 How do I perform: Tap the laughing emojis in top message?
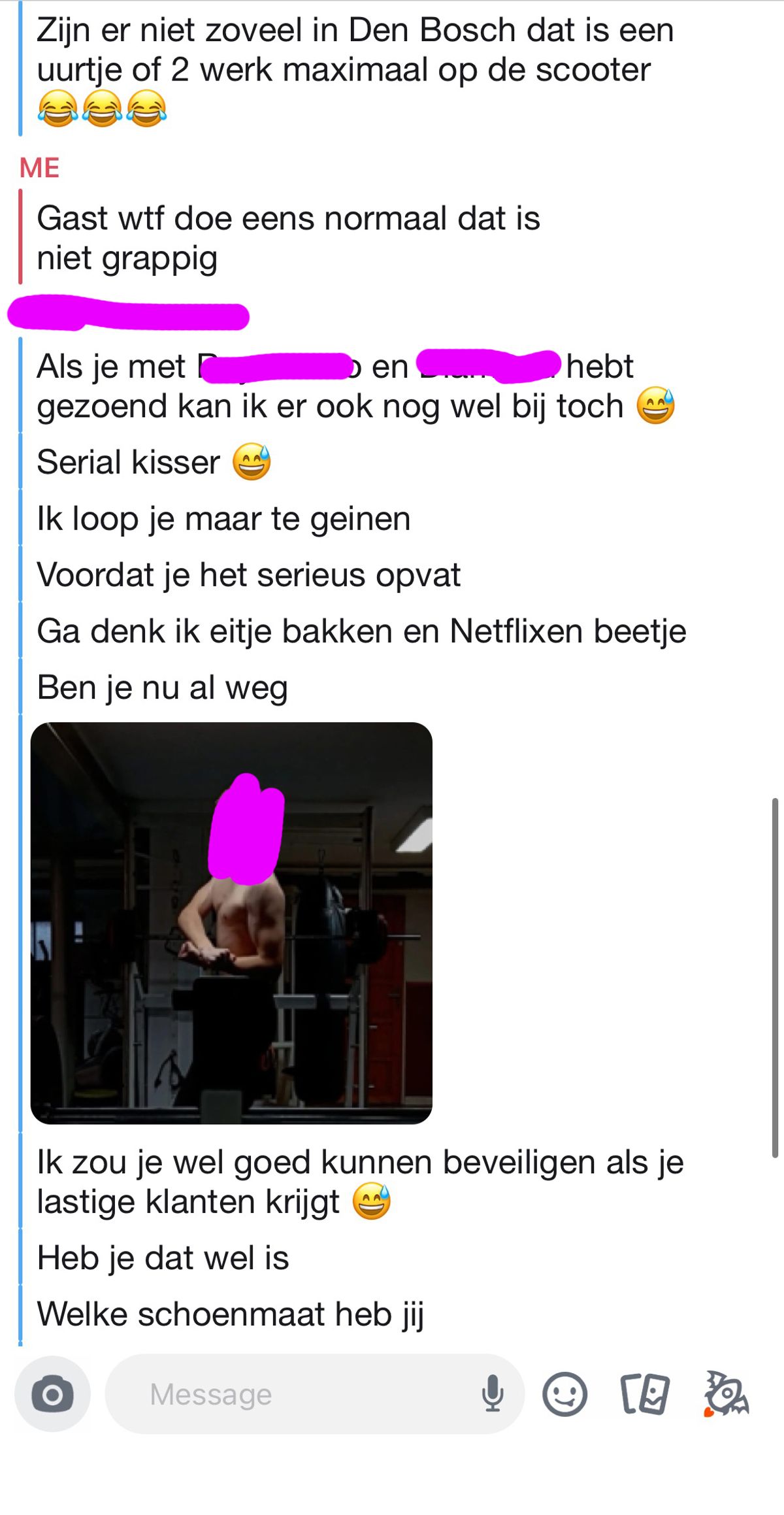click(x=102, y=108)
